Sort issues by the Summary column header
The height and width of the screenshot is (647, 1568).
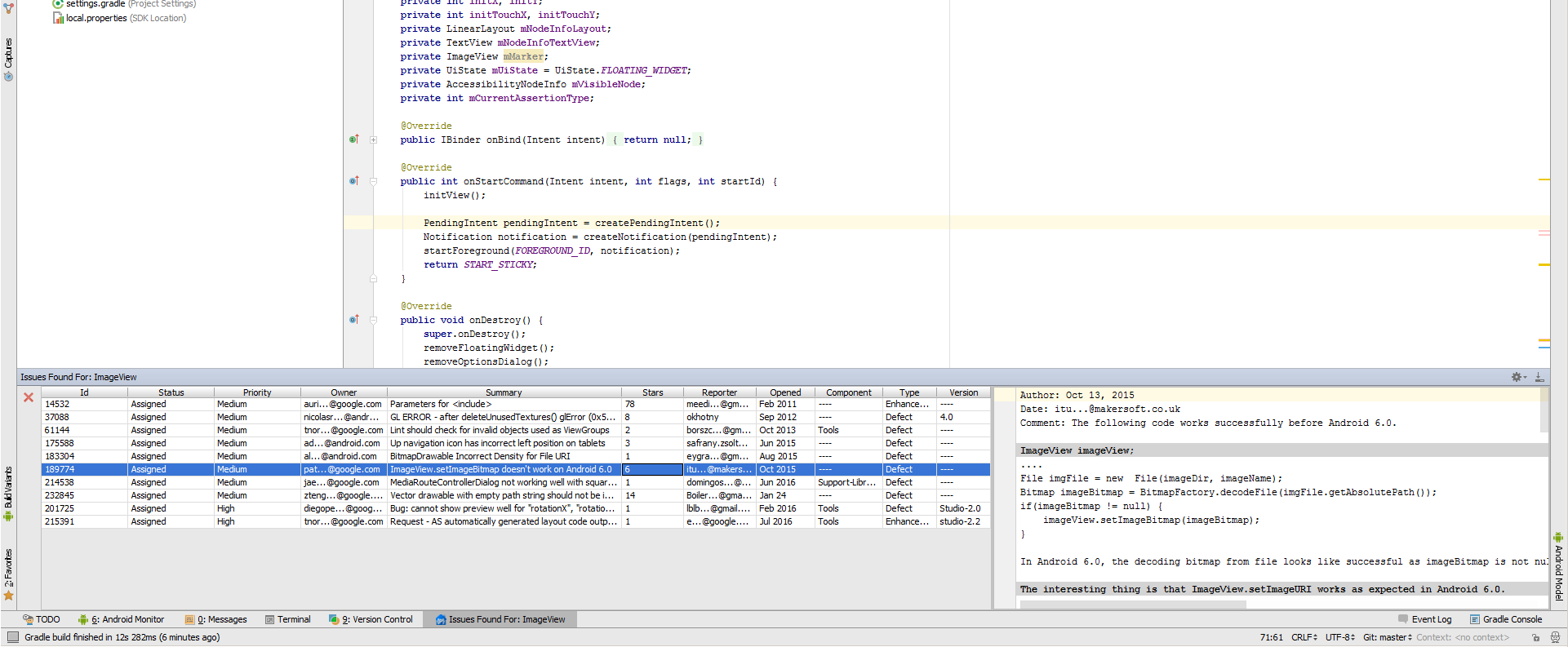(x=504, y=392)
